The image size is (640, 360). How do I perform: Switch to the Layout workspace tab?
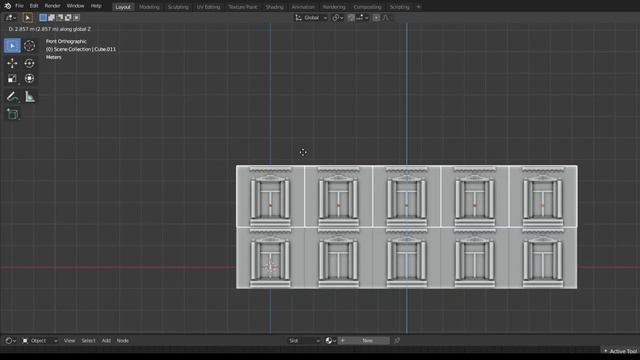coord(123,7)
